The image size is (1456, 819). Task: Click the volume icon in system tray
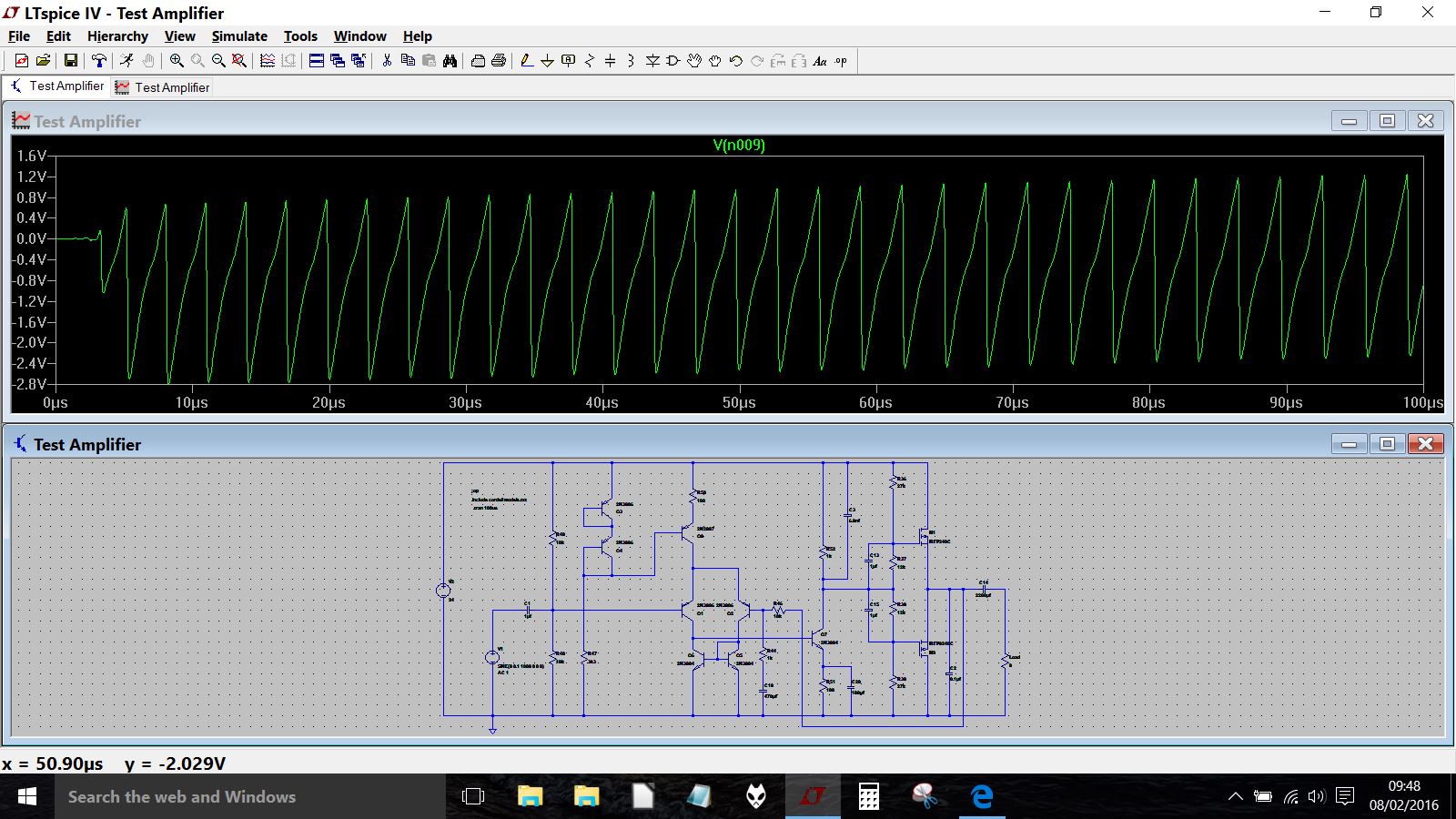pos(1317,796)
